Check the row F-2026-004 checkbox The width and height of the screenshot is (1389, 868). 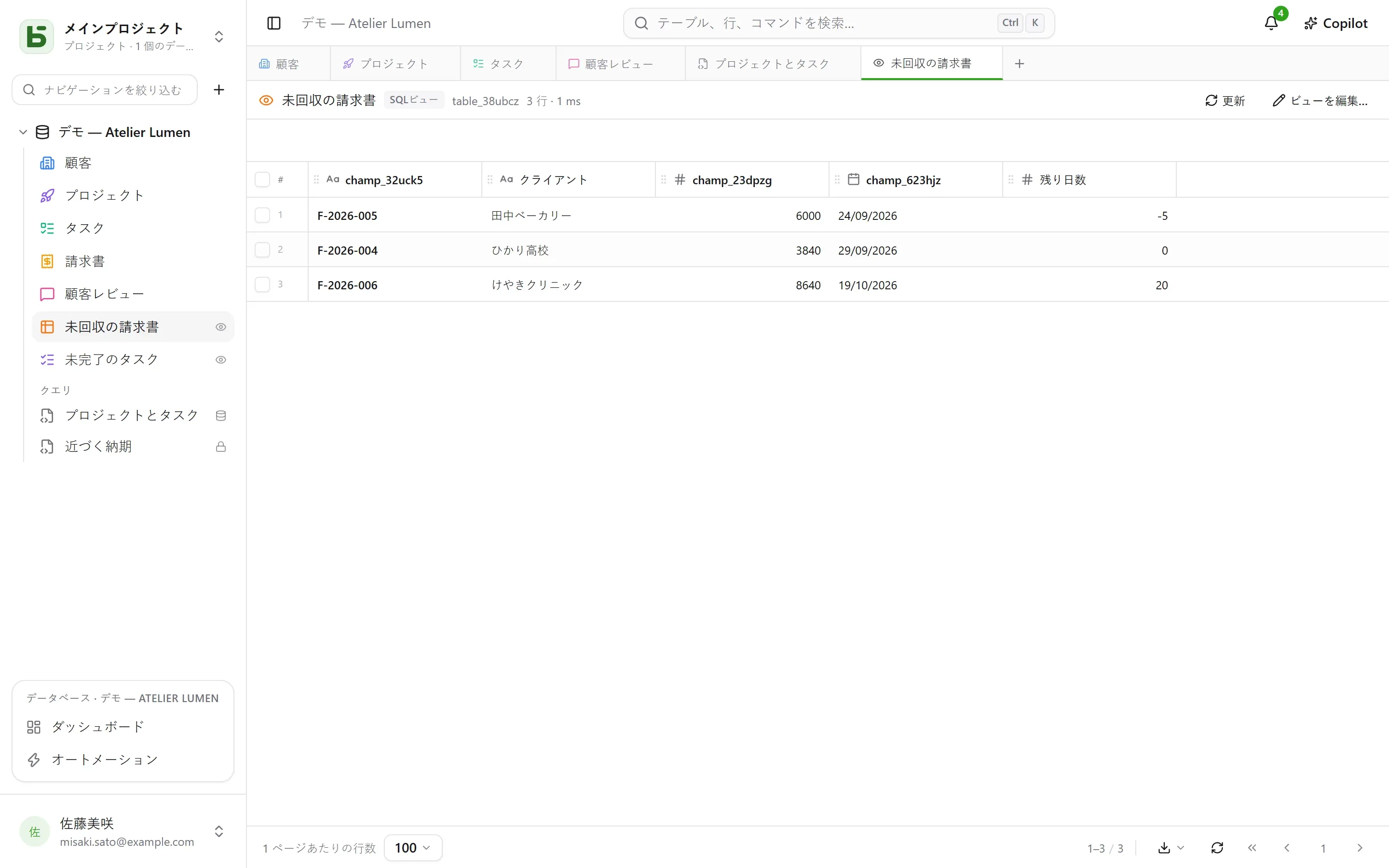pyautogui.click(x=262, y=250)
